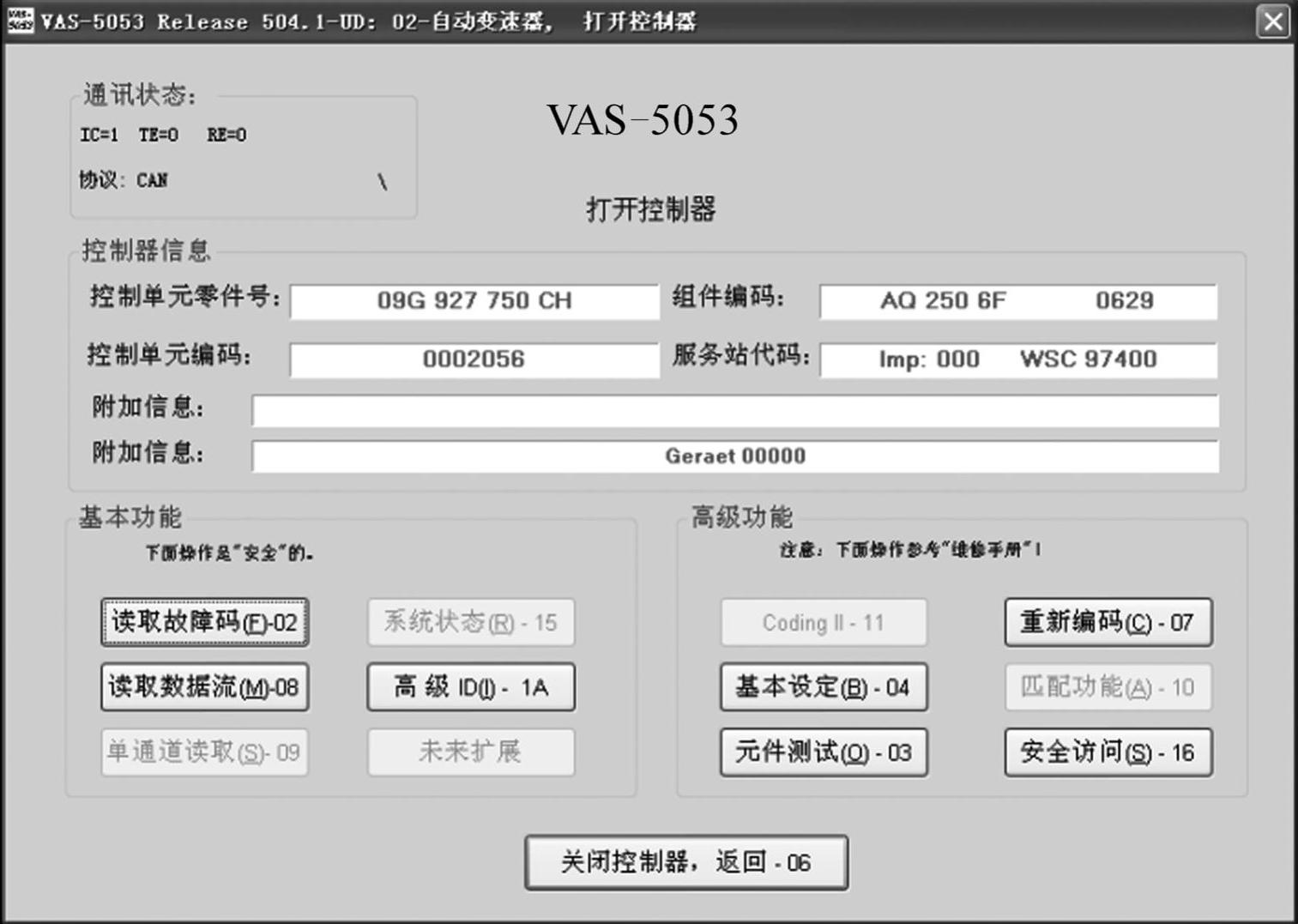This screenshot has width=1298, height=924.
Task: Click the VAS application icon in title bar
Action: click(20, 21)
